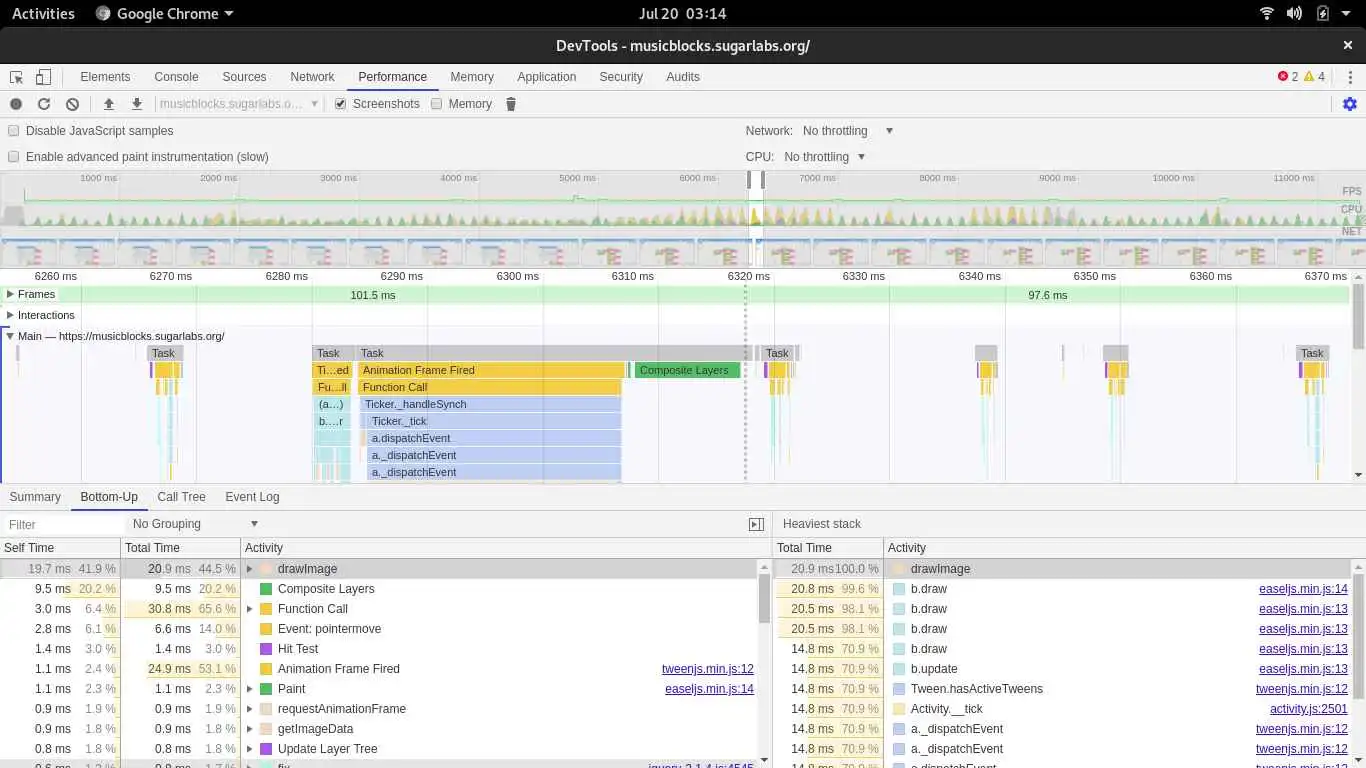Click the reload and profile icon
The image size is (1366, 768).
(44, 104)
